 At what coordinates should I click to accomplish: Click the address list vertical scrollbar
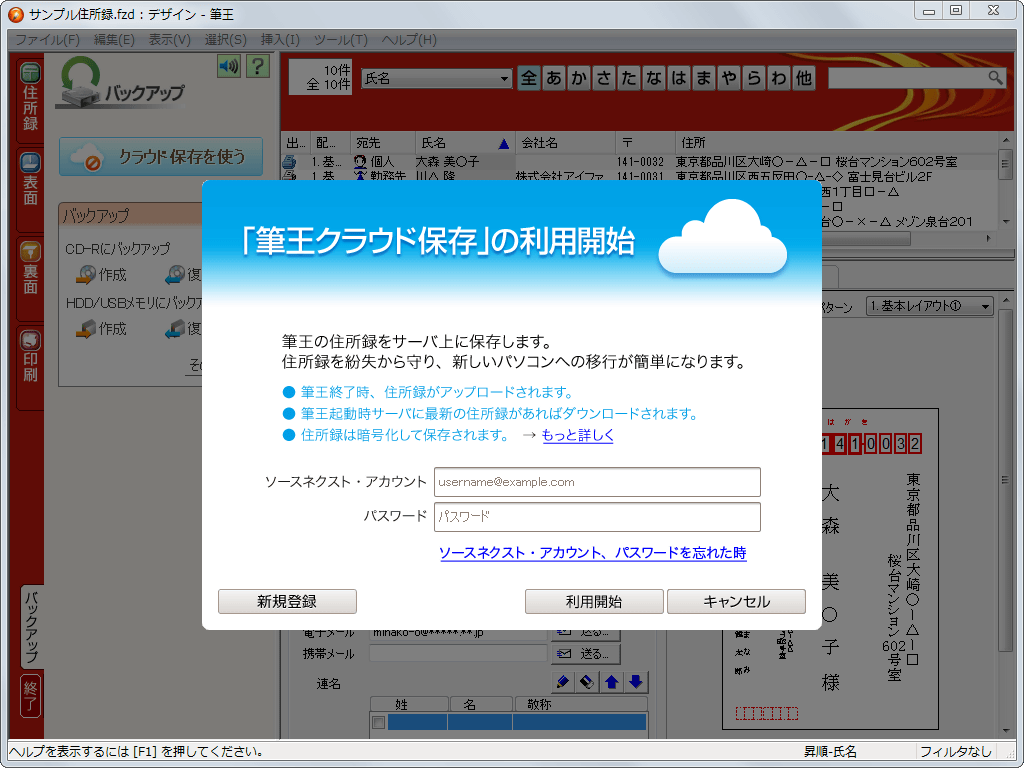[x=1006, y=182]
